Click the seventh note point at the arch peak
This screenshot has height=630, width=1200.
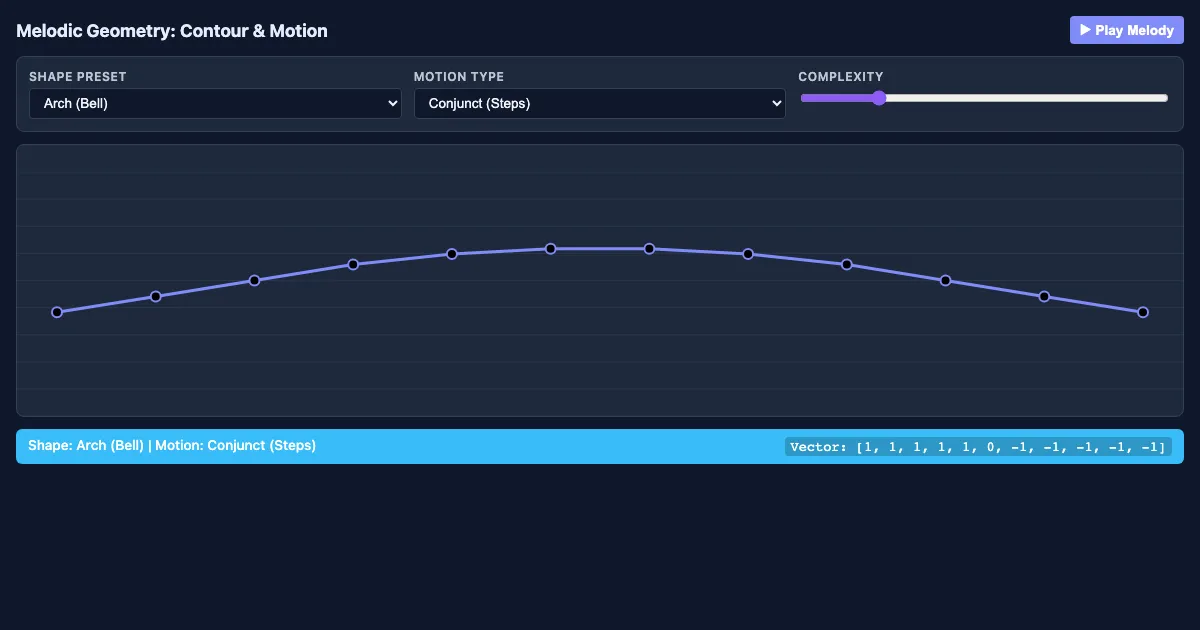pos(649,248)
